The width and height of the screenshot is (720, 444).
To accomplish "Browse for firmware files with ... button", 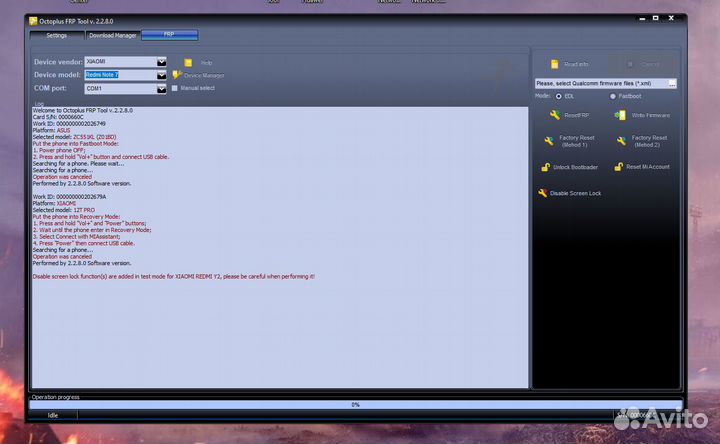I will point(672,84).
